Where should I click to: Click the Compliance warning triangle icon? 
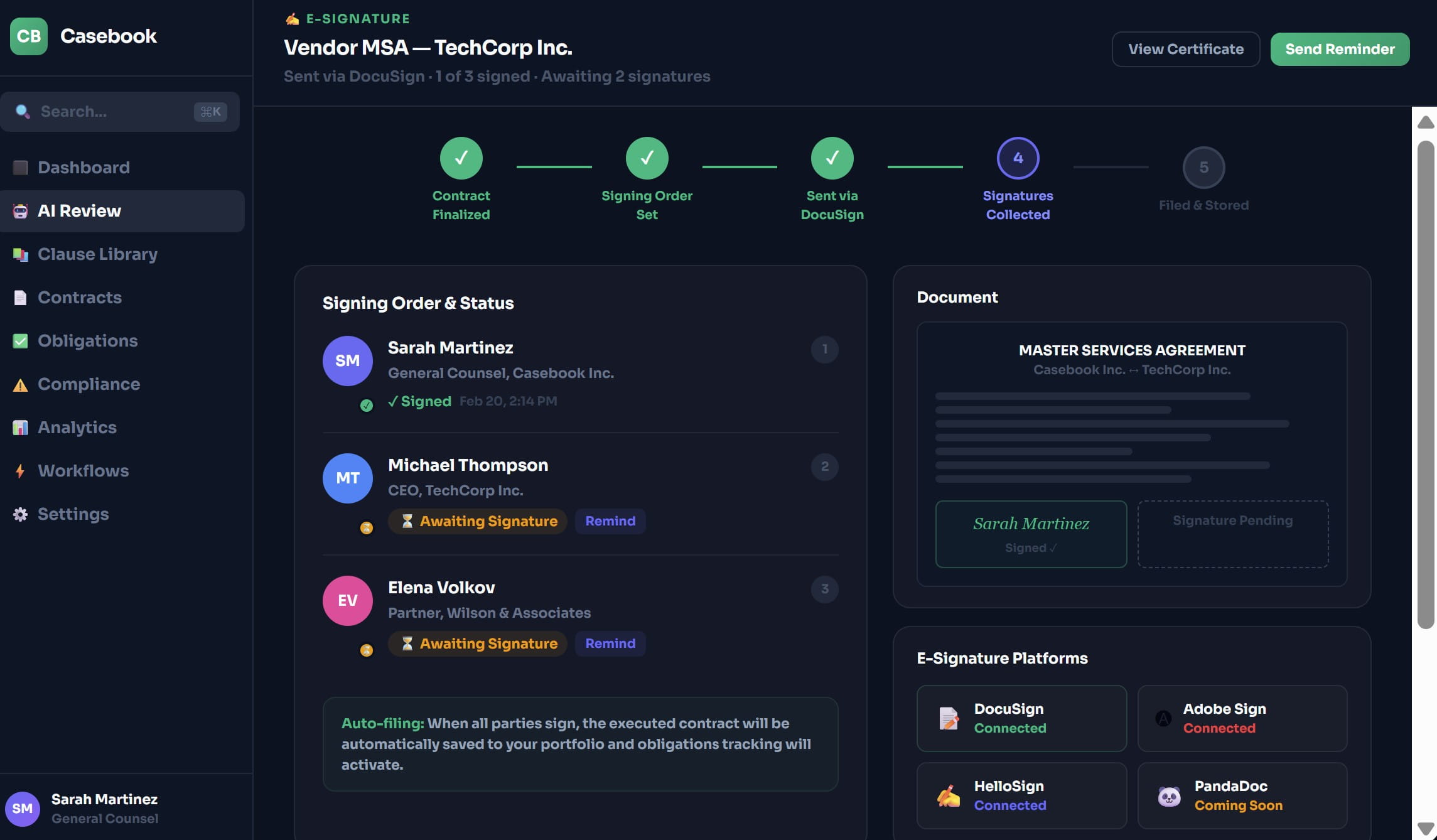click(20, 384)
